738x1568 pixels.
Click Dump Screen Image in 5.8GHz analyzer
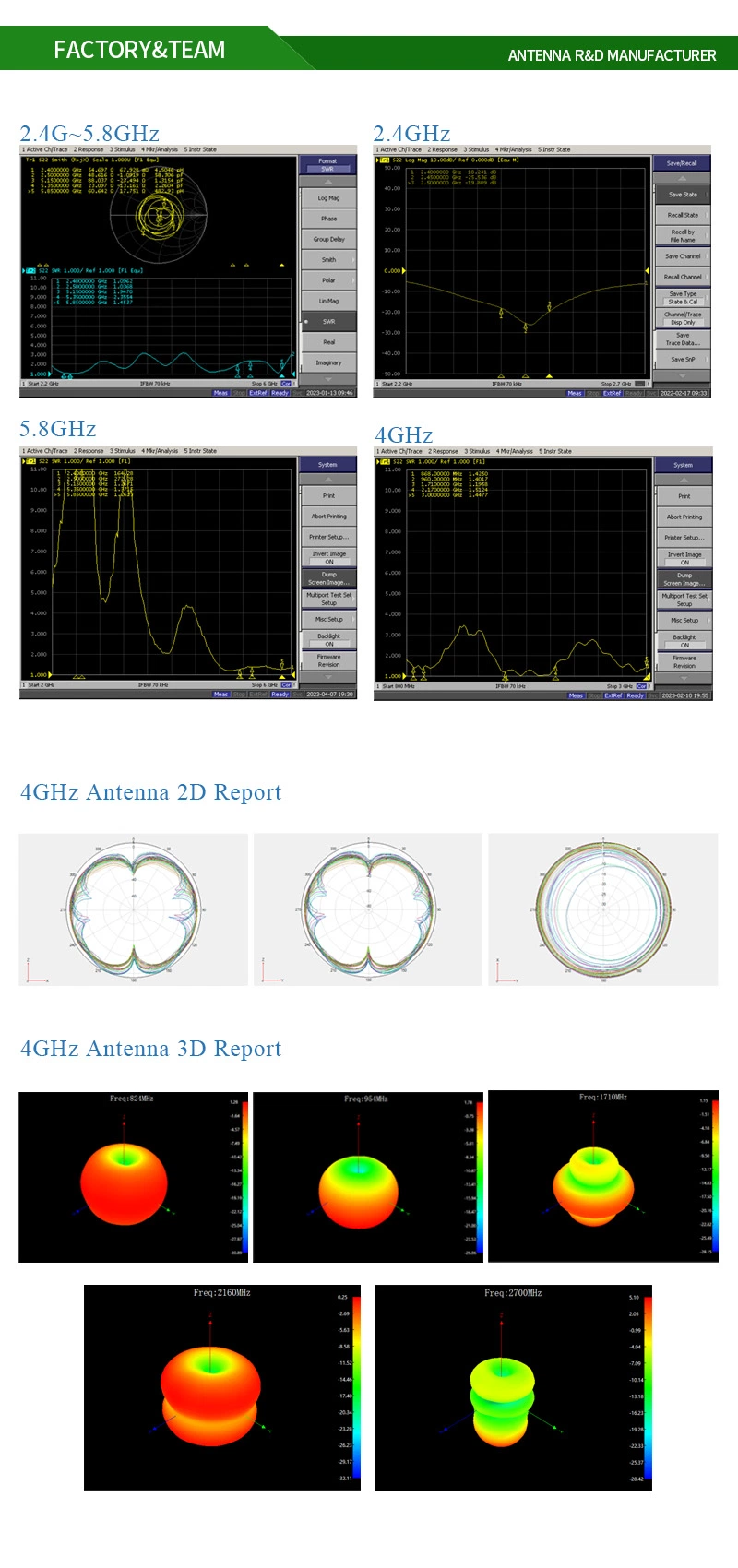(328, 578)
